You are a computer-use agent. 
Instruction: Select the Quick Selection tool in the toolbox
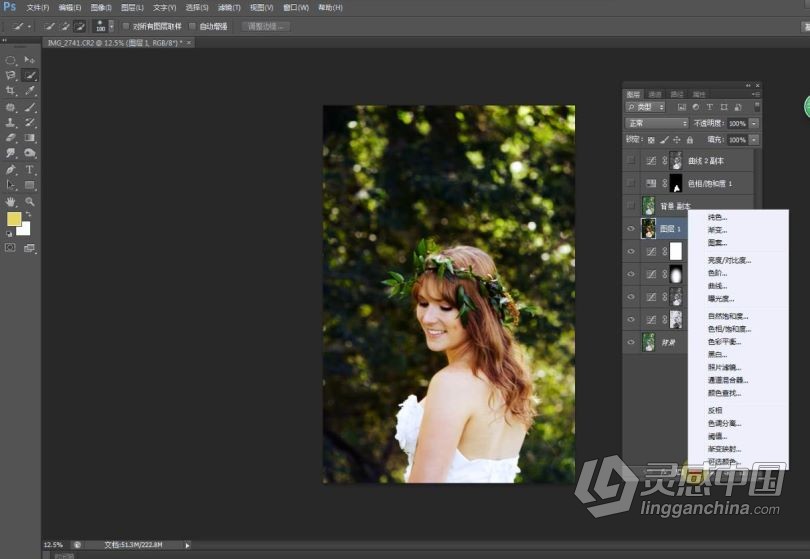[x=30, y=75]
